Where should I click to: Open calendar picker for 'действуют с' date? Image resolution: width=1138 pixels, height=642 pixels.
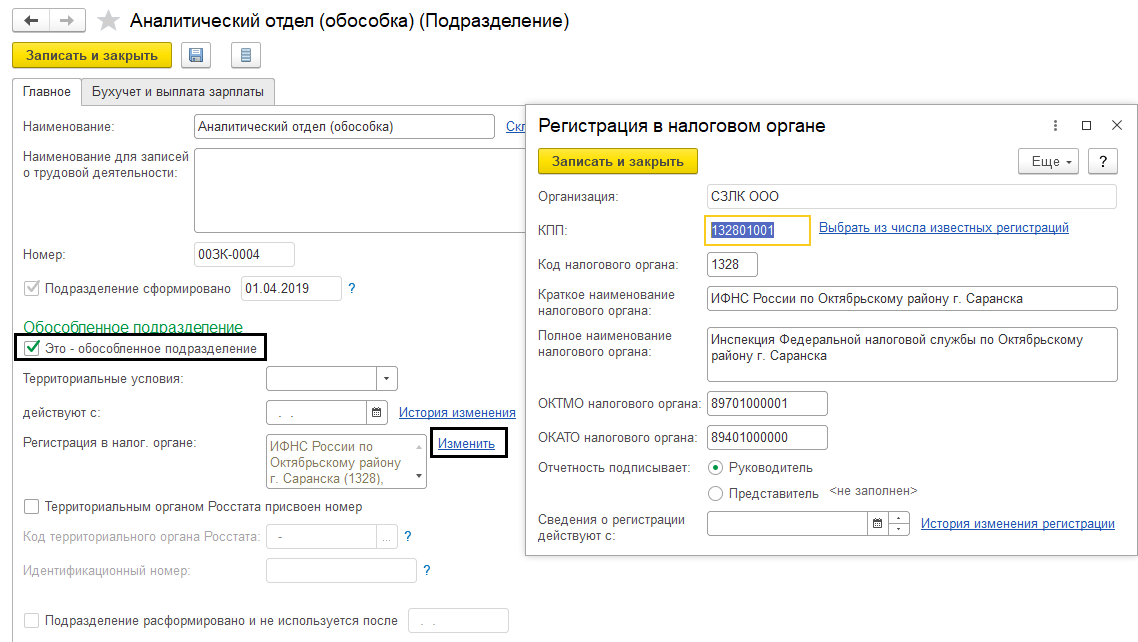click(377, 412)
